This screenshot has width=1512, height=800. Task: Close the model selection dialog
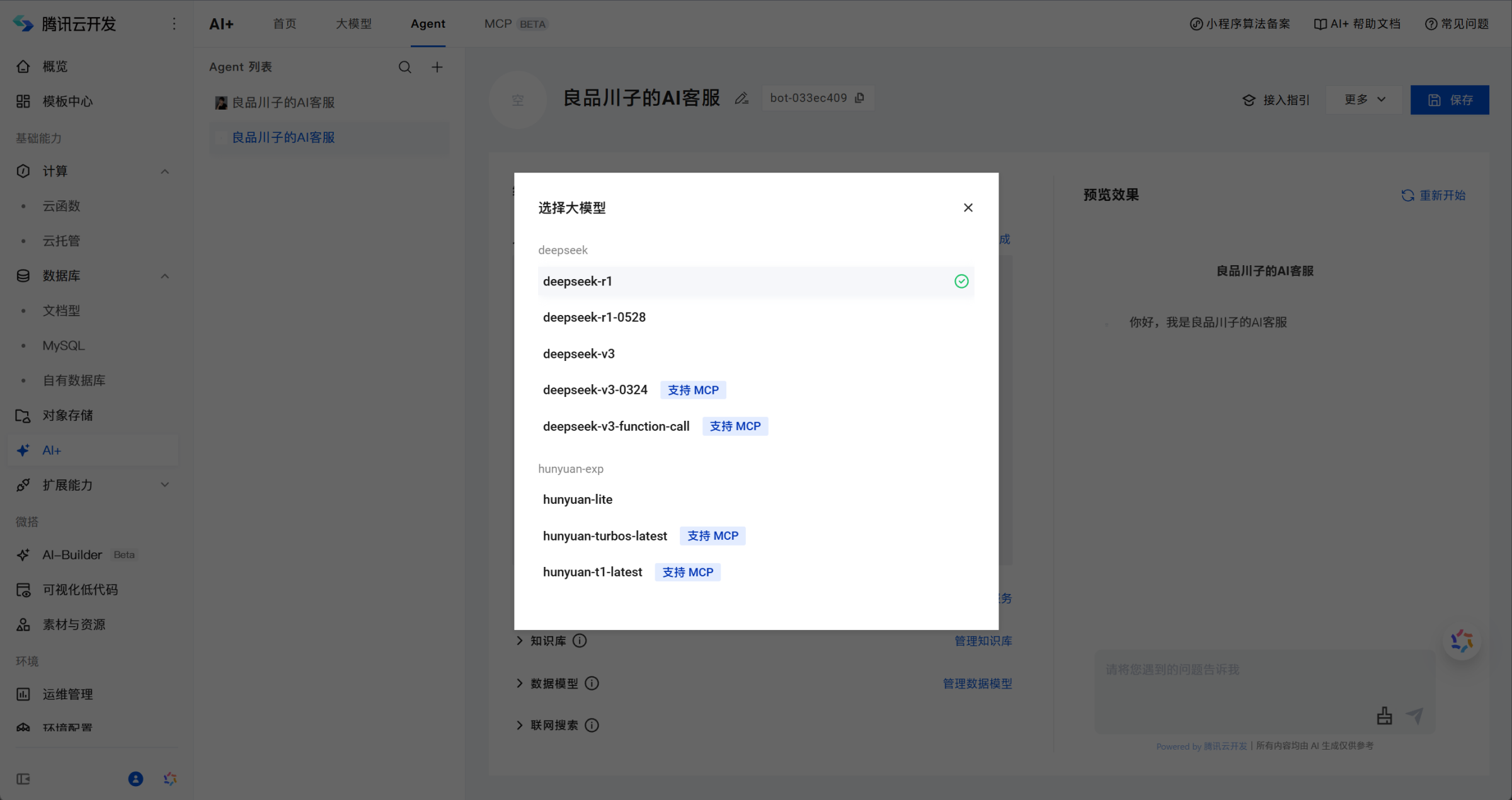tap(968, 208)
